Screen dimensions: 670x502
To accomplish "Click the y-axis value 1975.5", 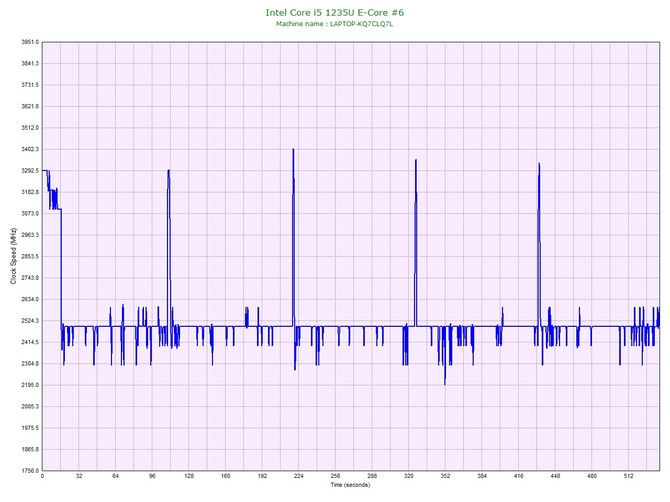I will (30, 428).
